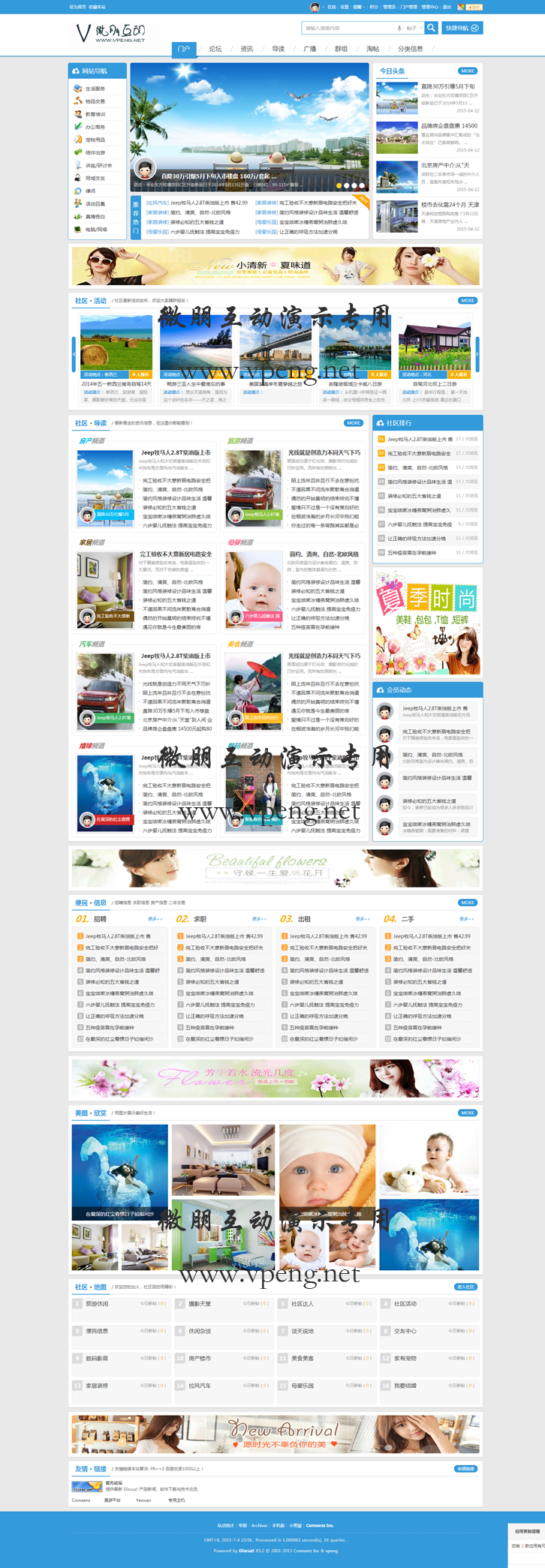Select the 论坛 navigation tab
This screenshot has height=1568, width=545.
(215, 49)
